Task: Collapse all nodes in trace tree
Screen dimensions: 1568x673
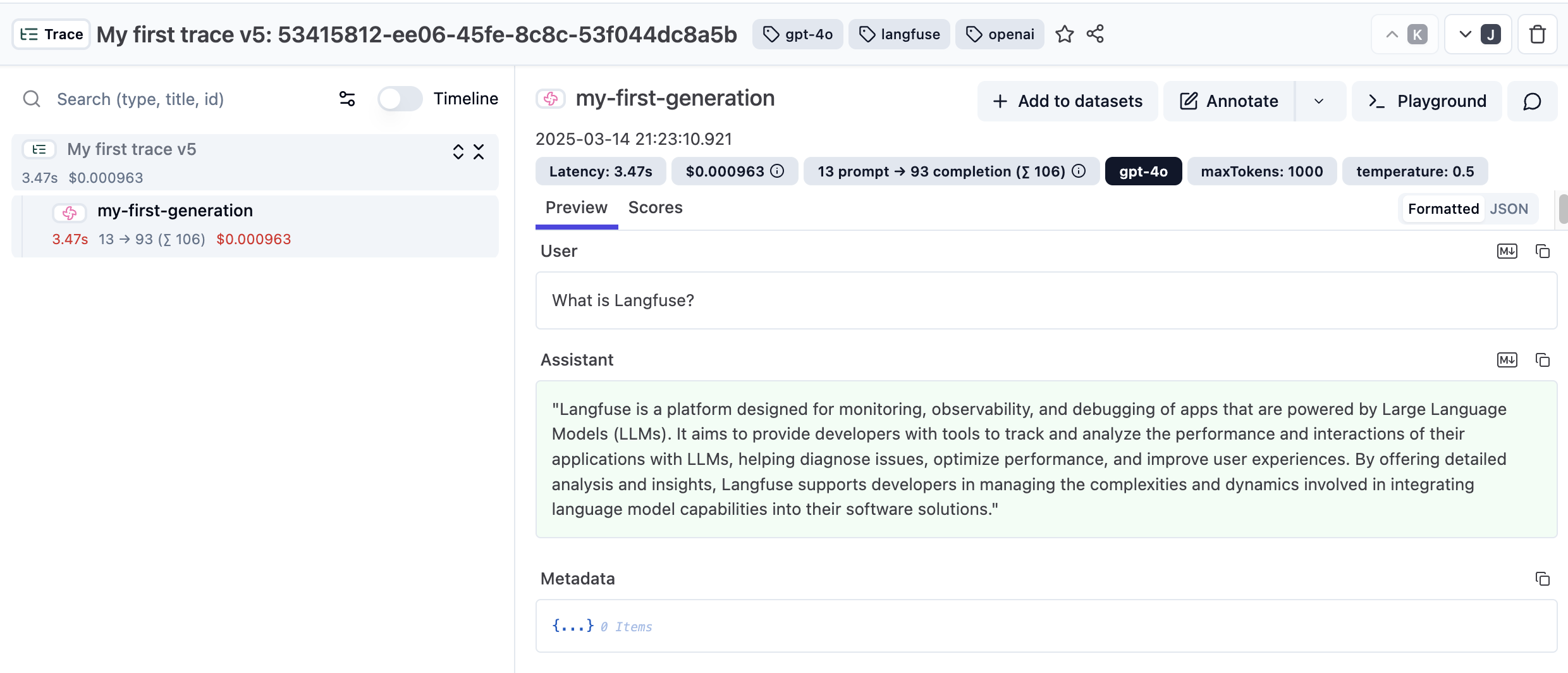Action: click(x=479, y=152)
